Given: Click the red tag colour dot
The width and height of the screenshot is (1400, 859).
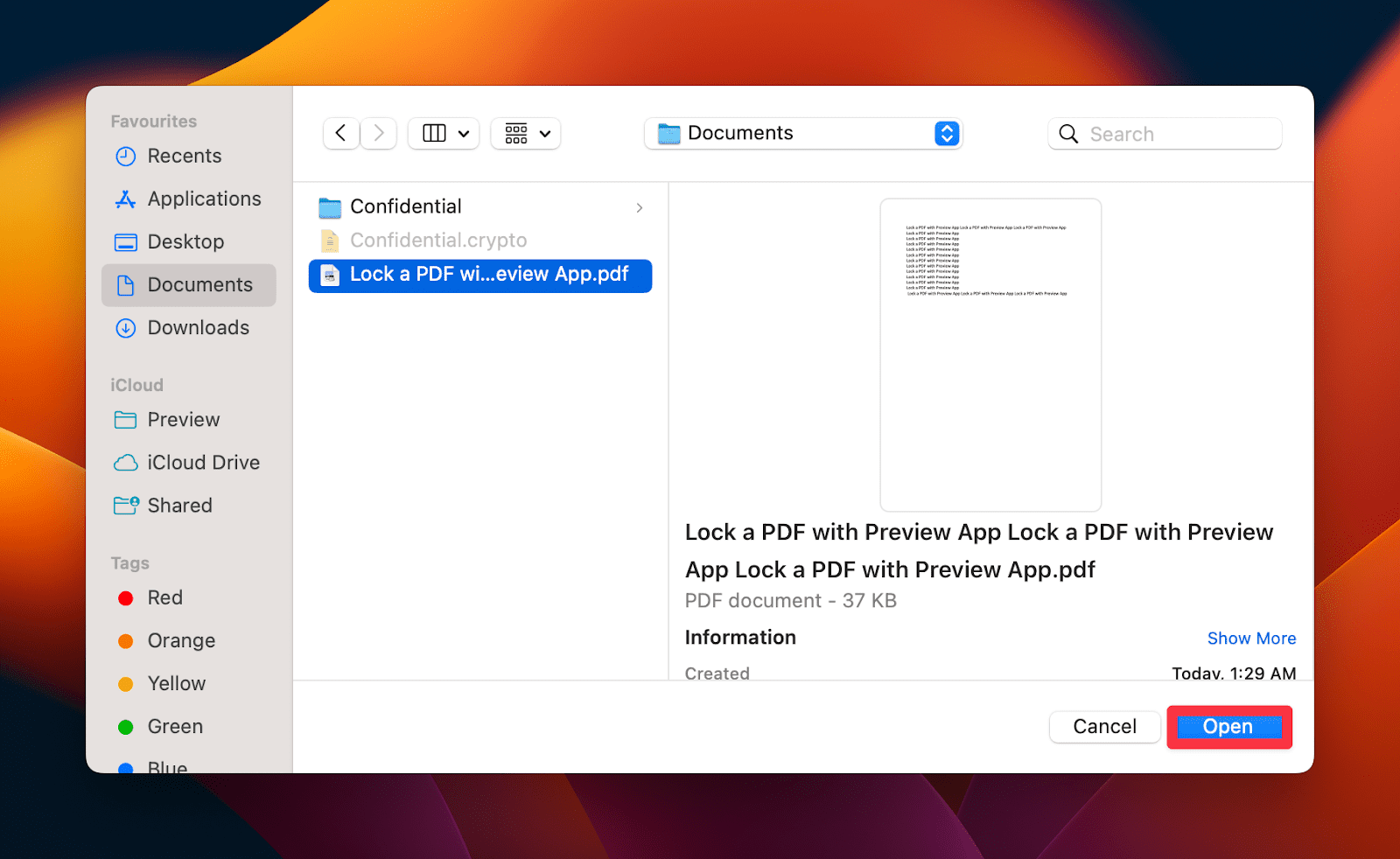Looking at the screenshot, I should pyautogui.click(x=126, y=598).
